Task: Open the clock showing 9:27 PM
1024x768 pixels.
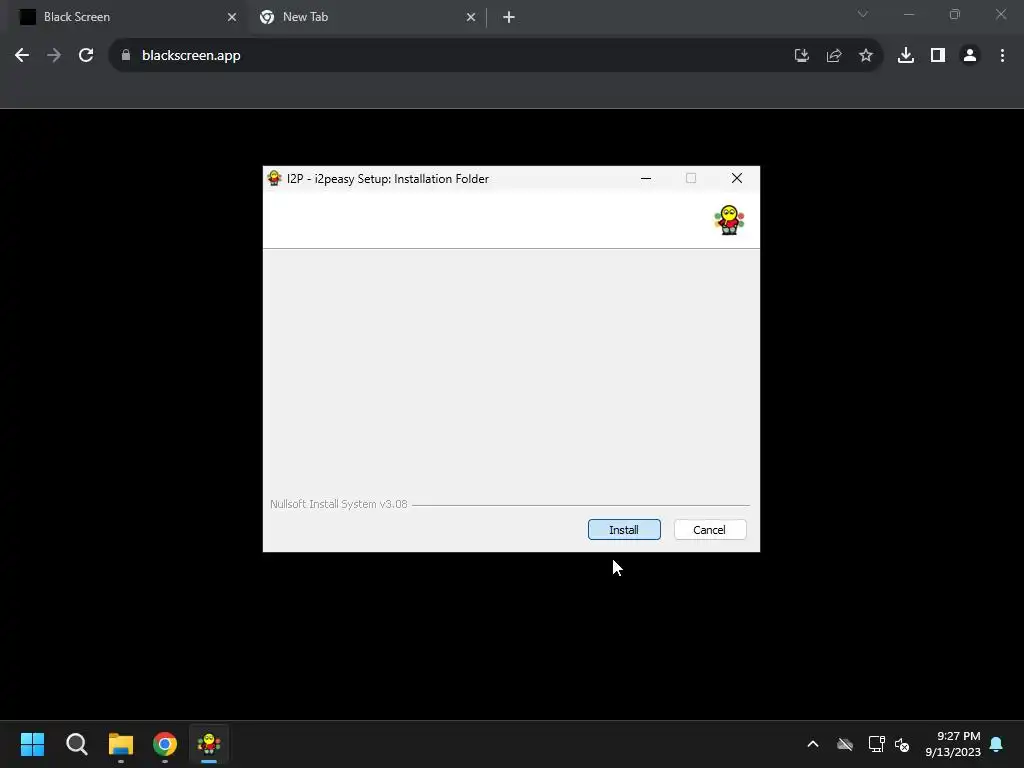Action: click(953, 744)
